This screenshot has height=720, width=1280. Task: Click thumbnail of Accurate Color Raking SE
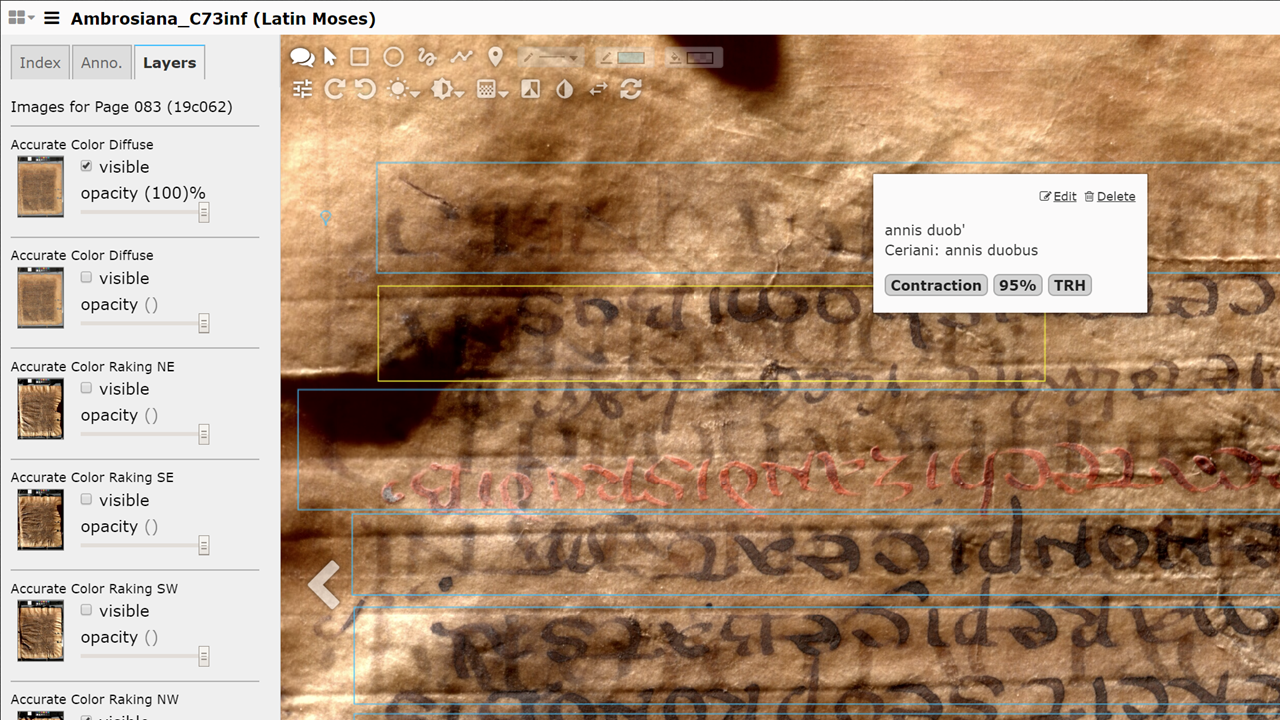(x=40, y=519)
